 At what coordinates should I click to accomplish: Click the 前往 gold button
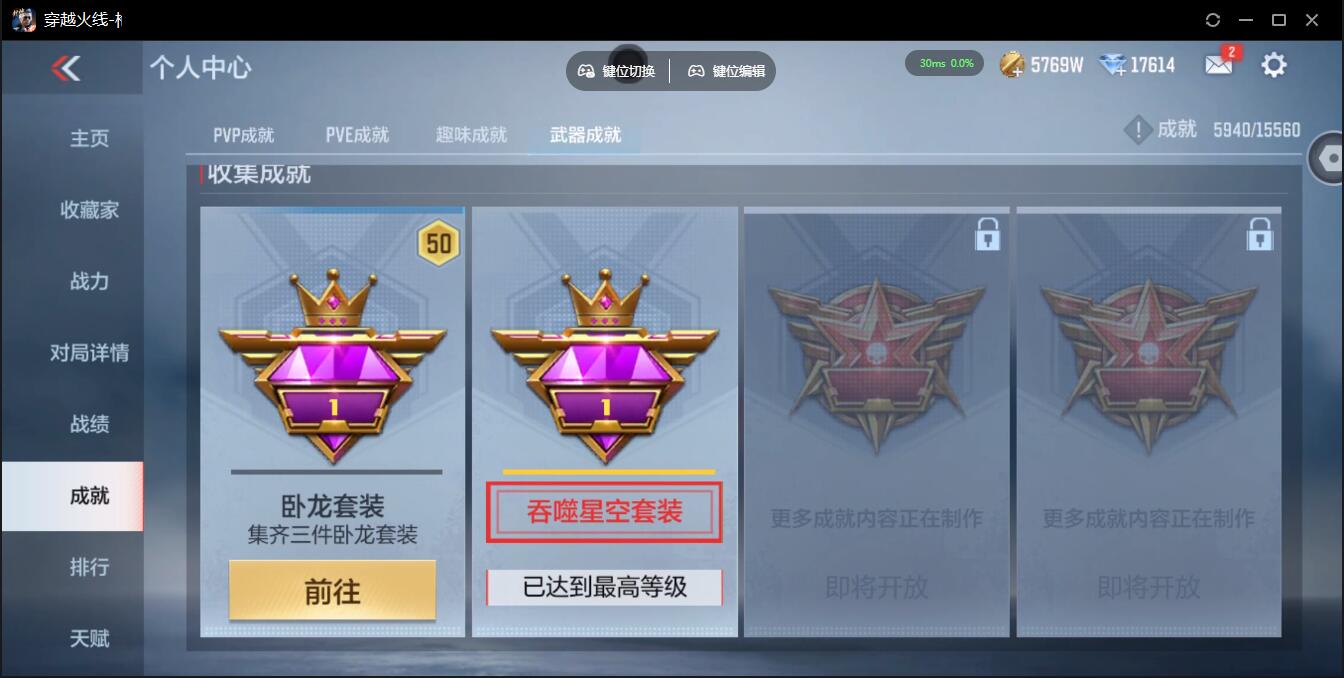[332, 591]
